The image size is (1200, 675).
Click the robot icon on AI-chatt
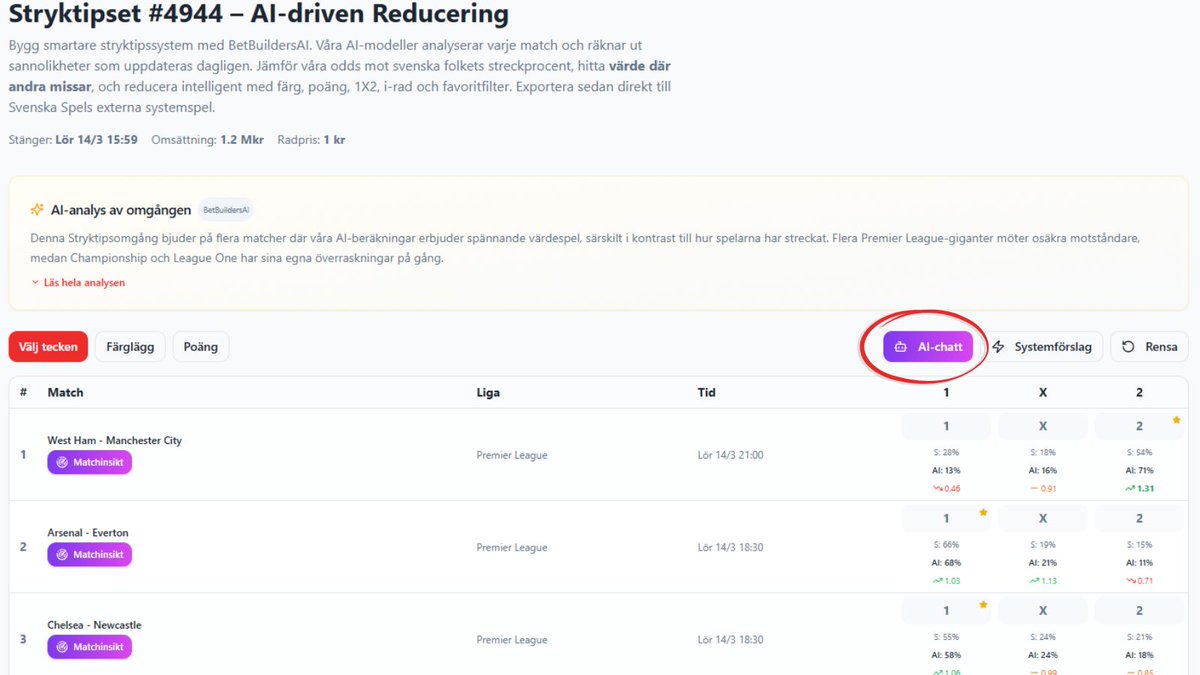(x=900, y=347)
